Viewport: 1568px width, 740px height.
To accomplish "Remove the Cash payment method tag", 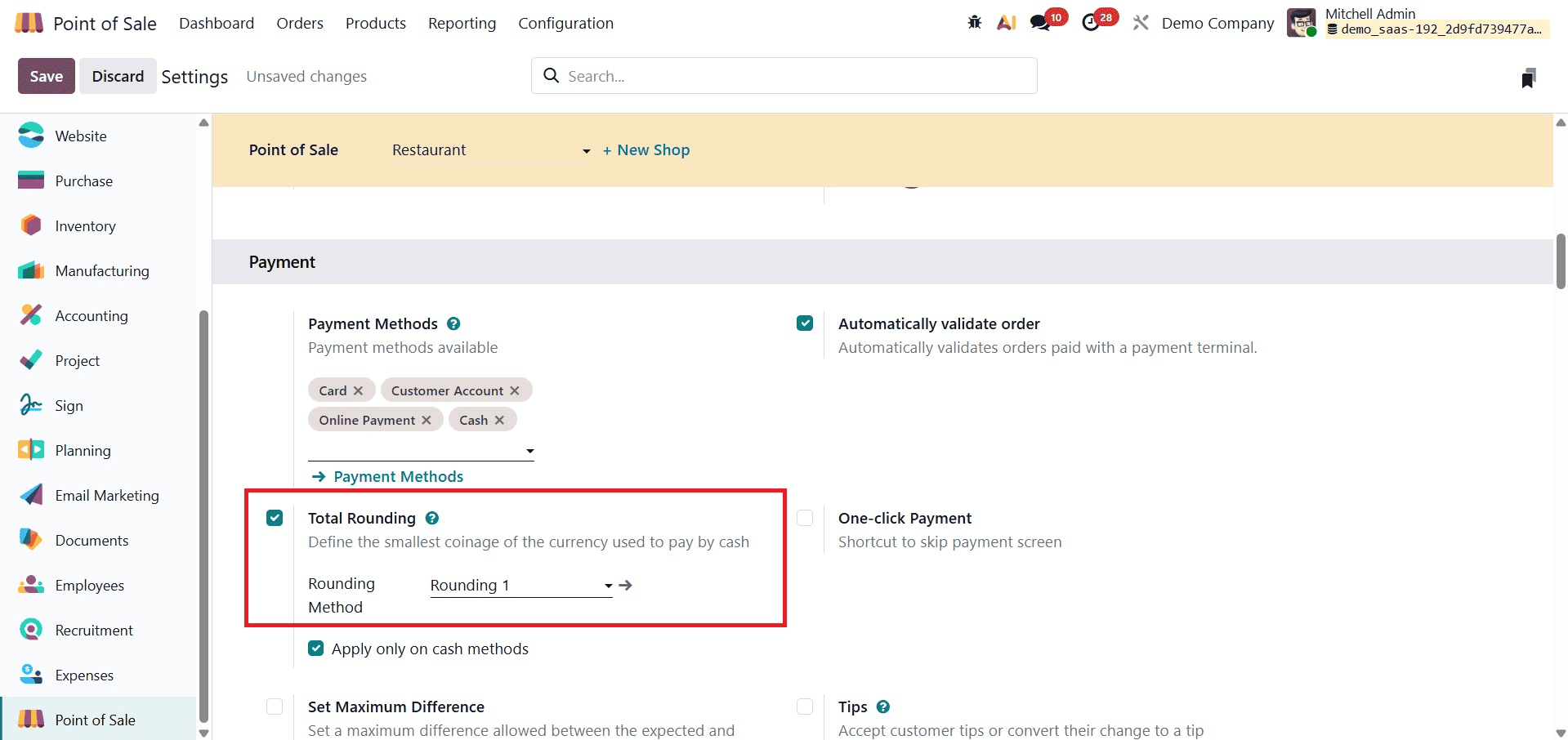I will (501, 419).
